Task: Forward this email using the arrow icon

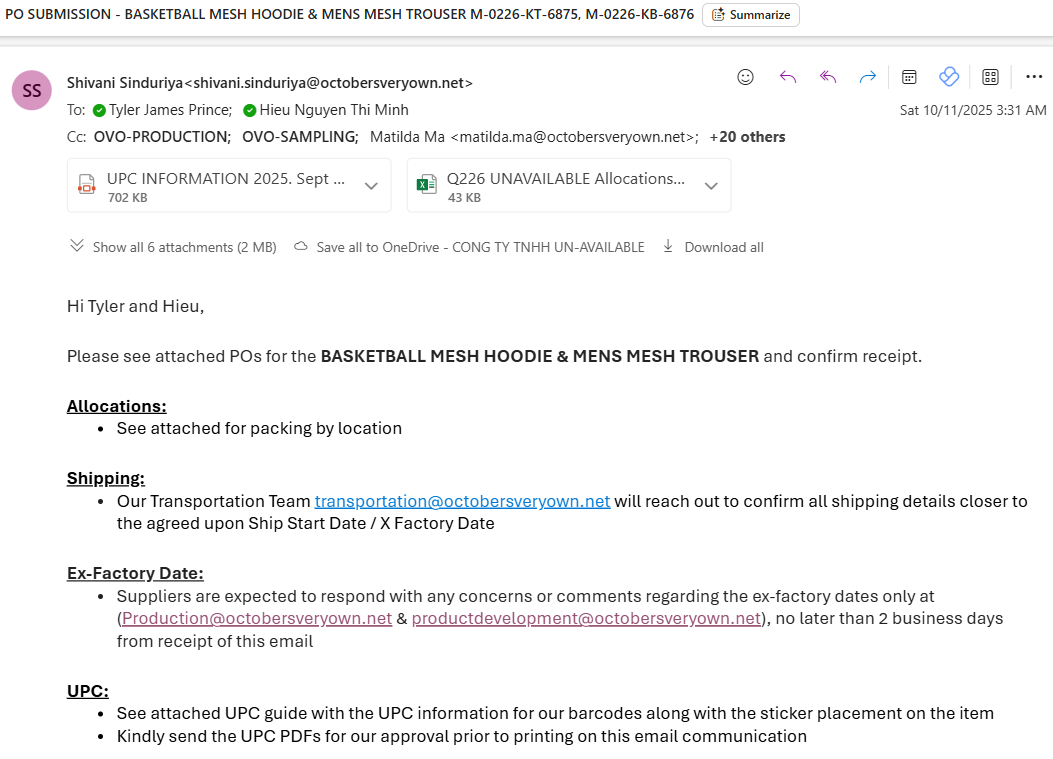Action: (868, 77)
